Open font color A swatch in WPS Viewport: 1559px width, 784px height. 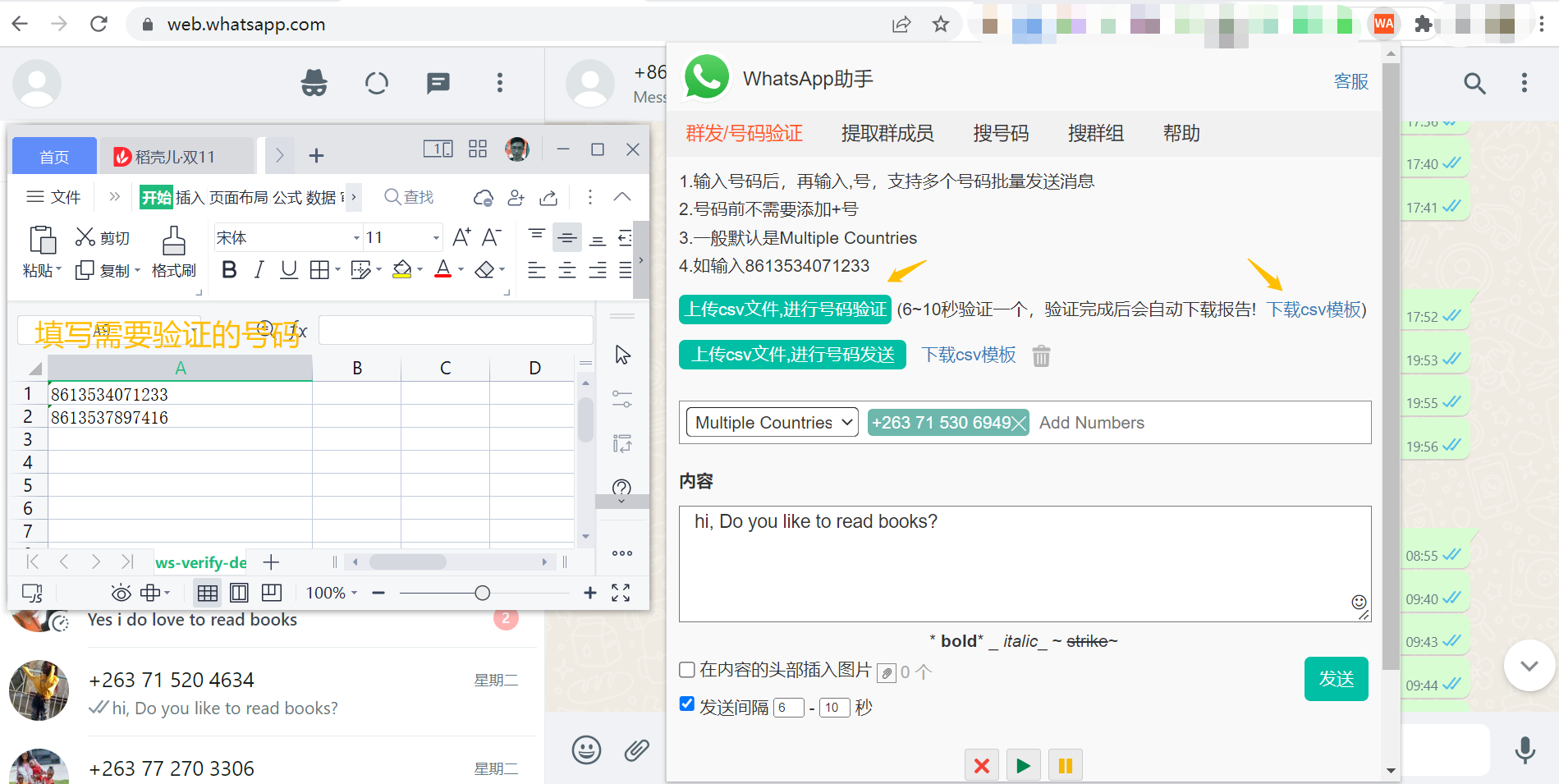(442, 269)
